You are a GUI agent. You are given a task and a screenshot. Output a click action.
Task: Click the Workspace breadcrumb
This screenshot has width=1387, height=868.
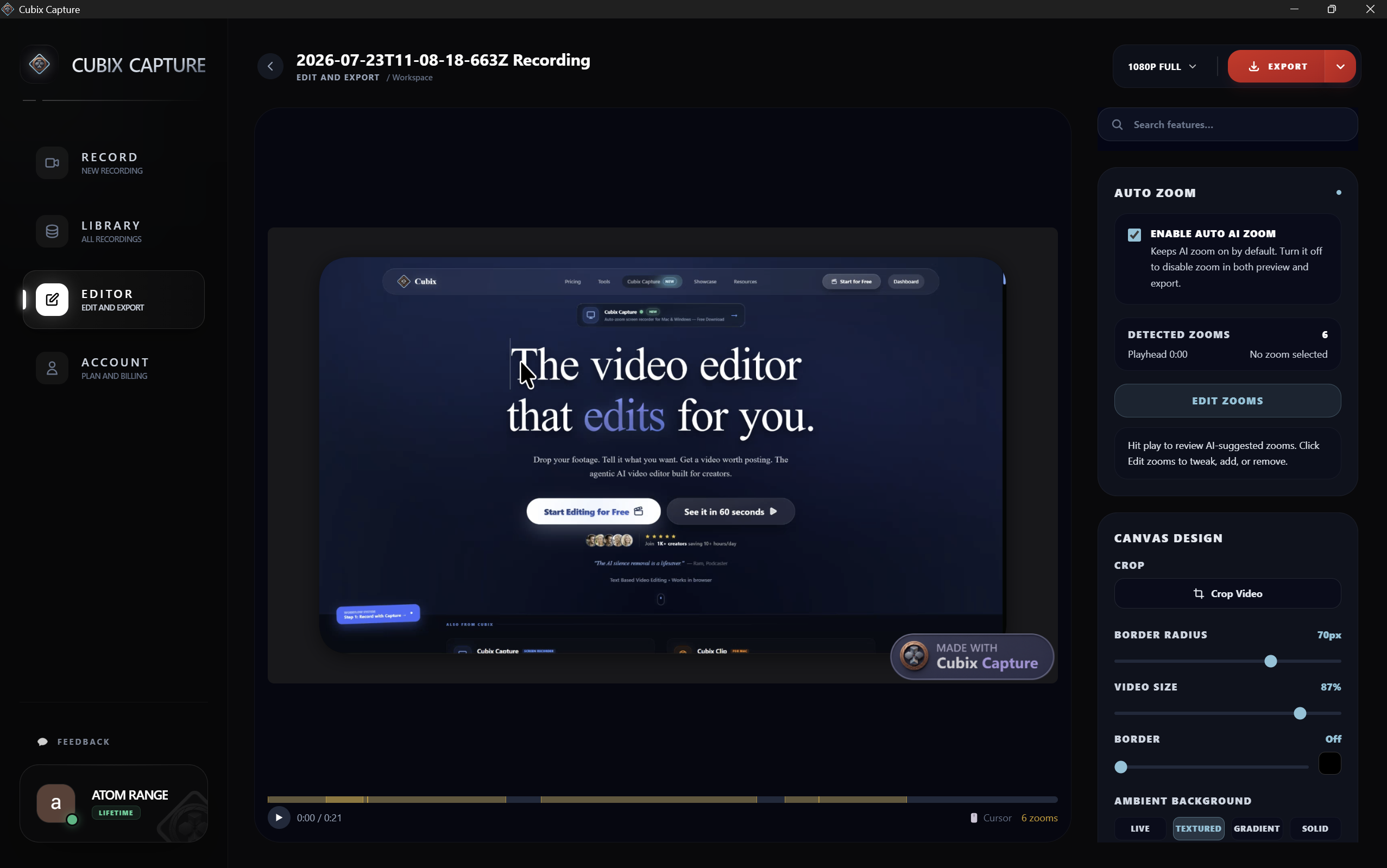(412, 78)
